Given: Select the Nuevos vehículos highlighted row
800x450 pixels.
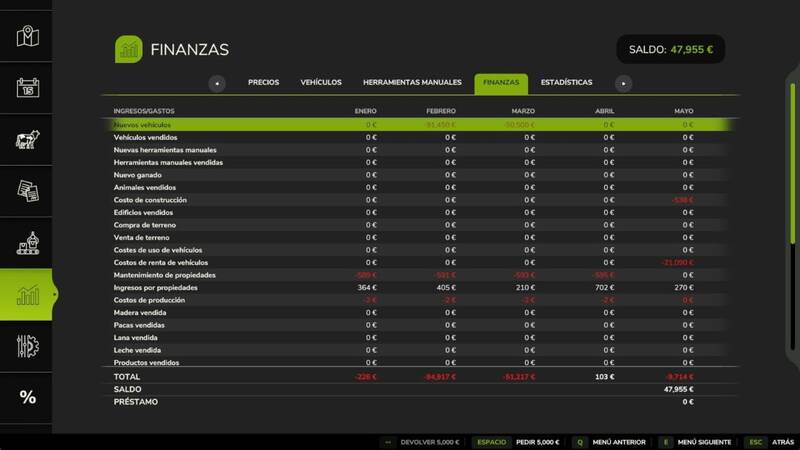Looking at the screenshot, I should 419,124.
